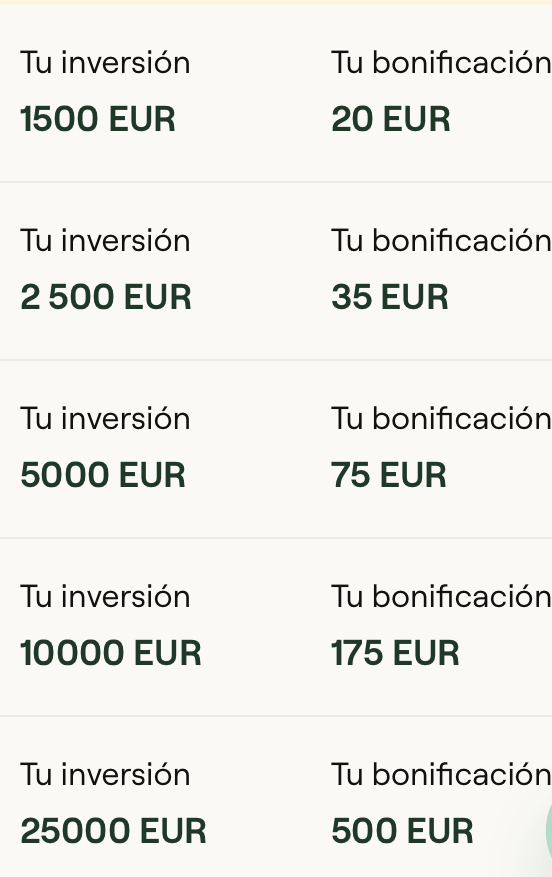Screen dimensions: 552x877
Task: Click 'Tu inversión' label above 5000 EUR
Action: [105, 418]
